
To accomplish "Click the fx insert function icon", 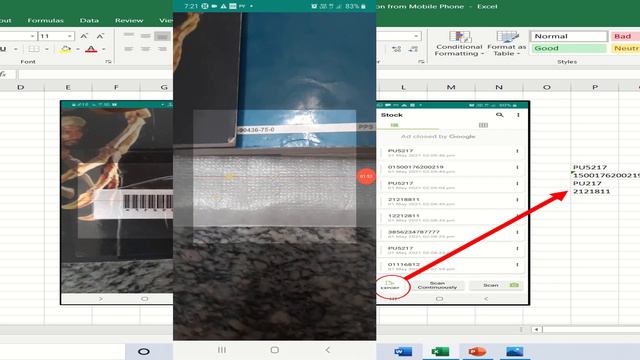I will (3, 74).
